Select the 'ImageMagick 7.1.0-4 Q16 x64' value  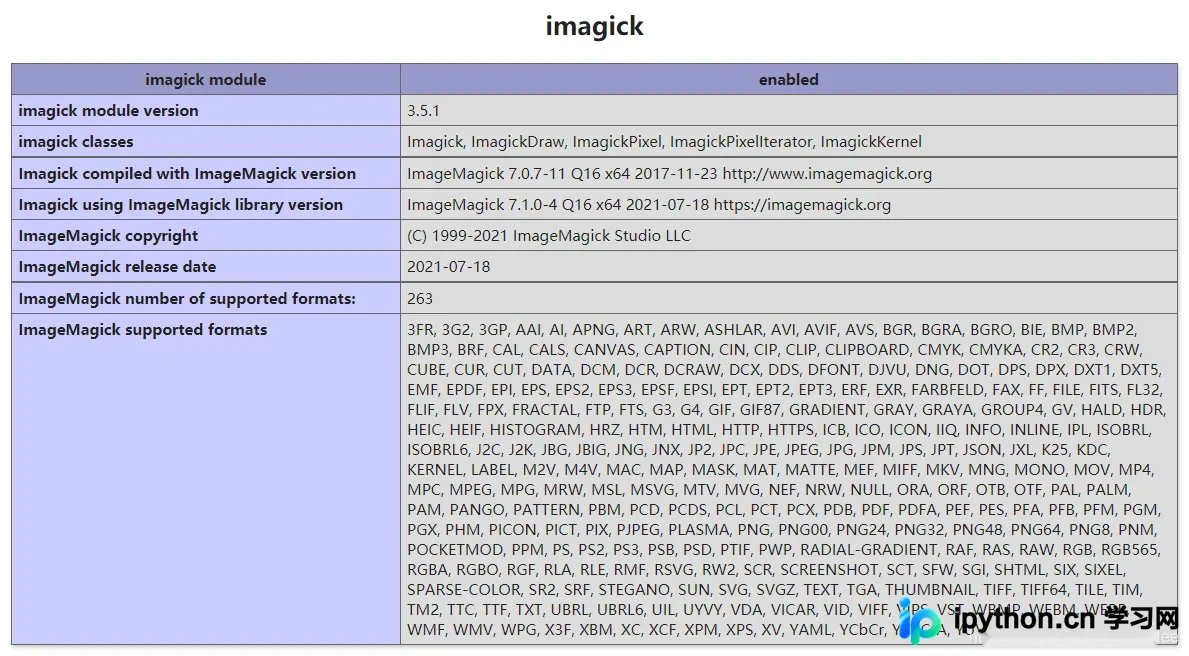649,205
